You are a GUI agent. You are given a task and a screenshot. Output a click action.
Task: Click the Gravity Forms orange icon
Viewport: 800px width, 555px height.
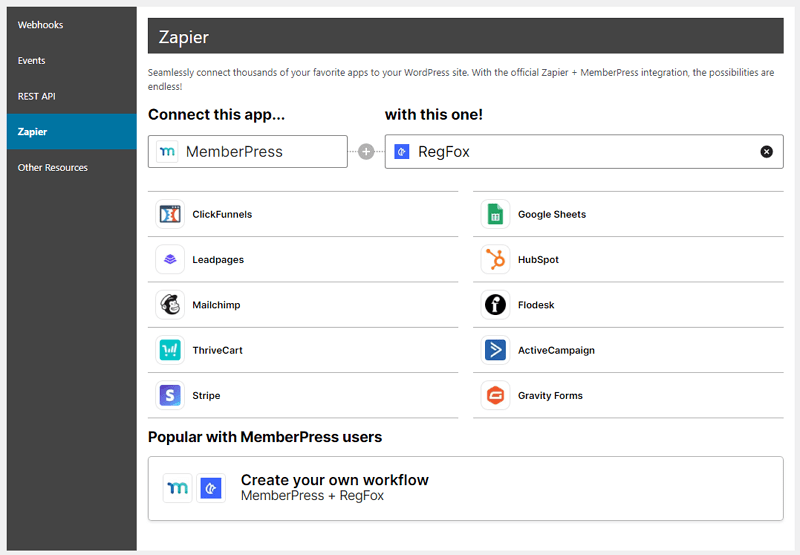495,395
